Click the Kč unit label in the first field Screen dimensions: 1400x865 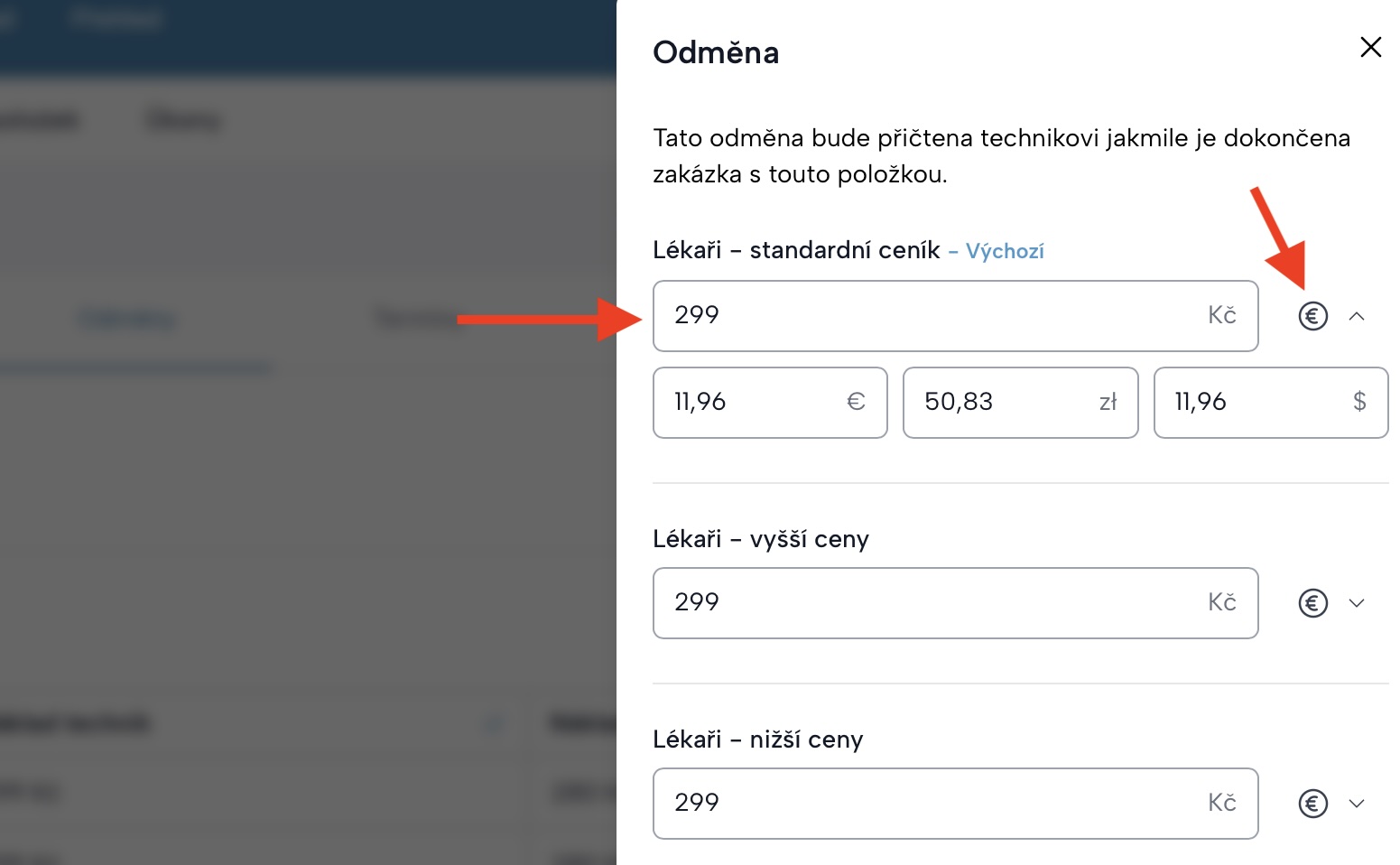pos(1224,316)
